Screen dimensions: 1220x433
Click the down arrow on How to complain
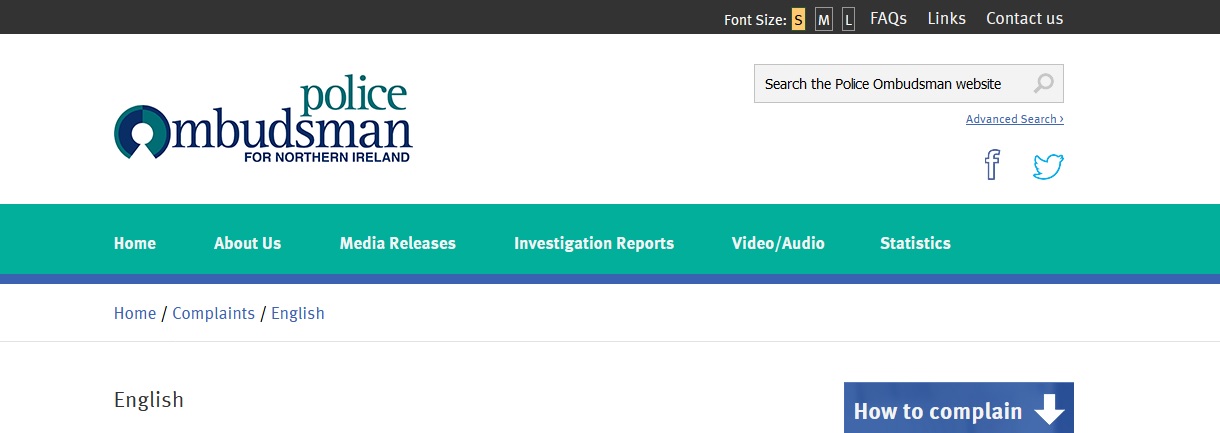pyautogui.click(x=1049, y=411)
